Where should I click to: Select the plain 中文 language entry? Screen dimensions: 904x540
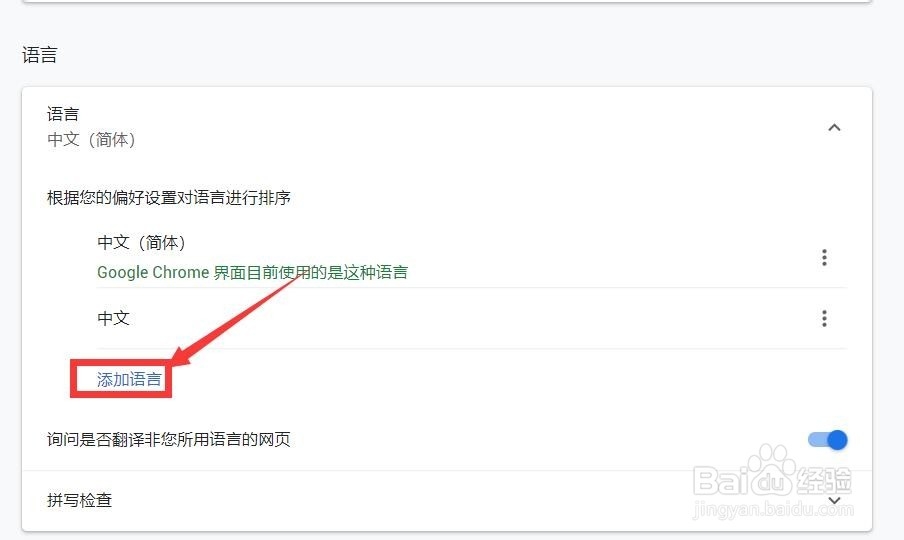114,318
